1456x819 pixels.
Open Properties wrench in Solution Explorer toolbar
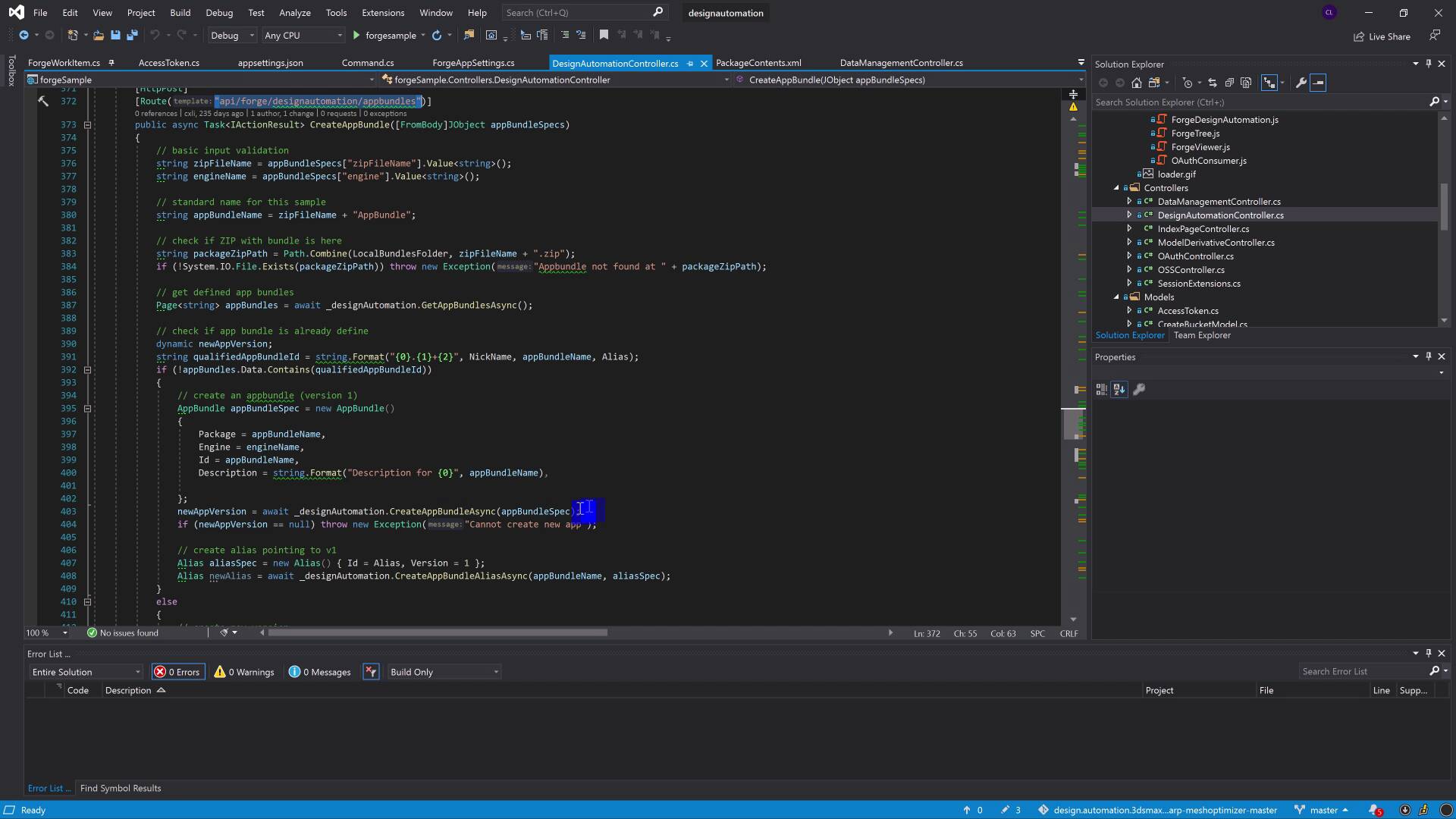(x=1301, y=83)
